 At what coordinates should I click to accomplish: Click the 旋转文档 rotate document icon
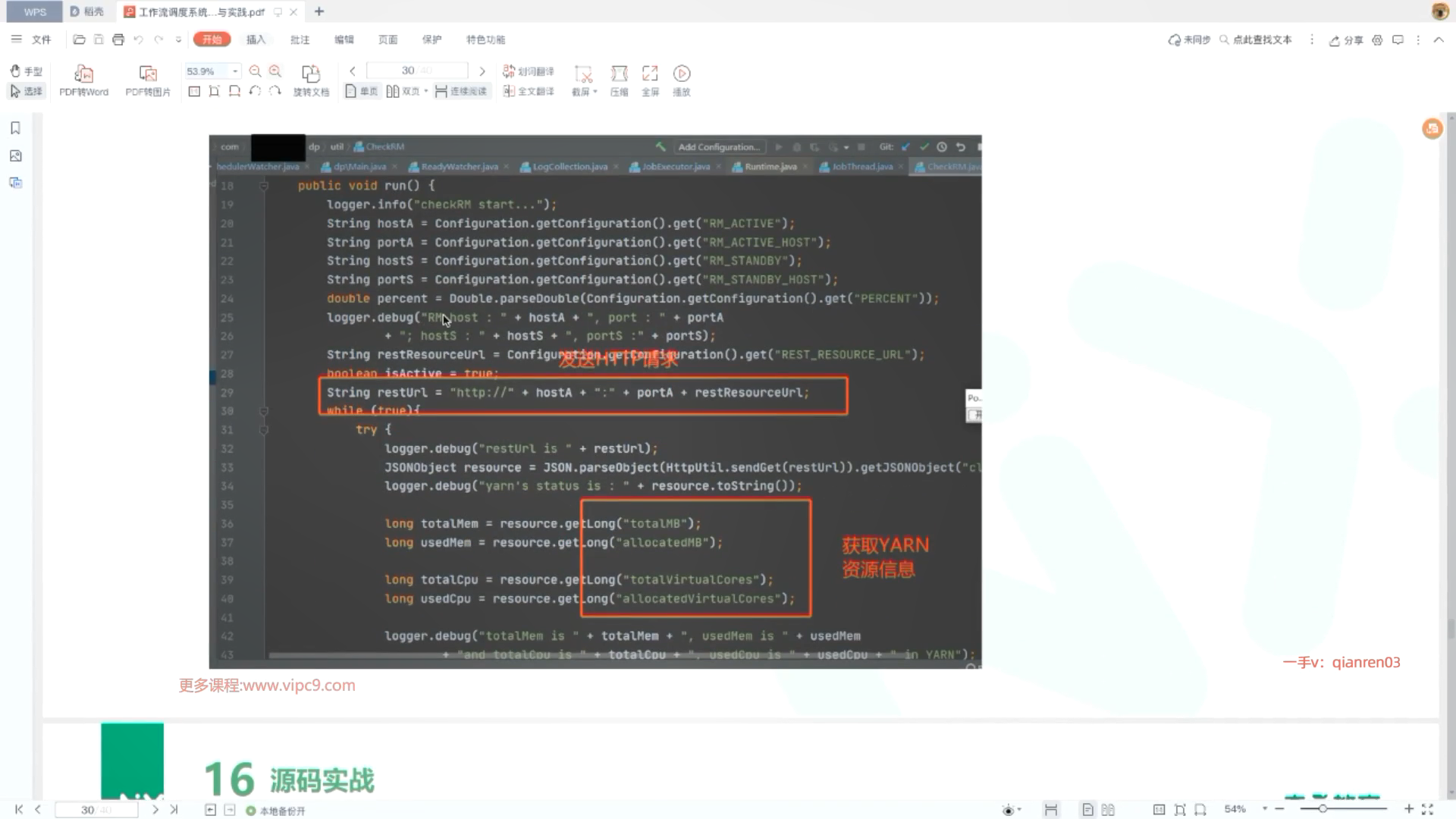311,74
